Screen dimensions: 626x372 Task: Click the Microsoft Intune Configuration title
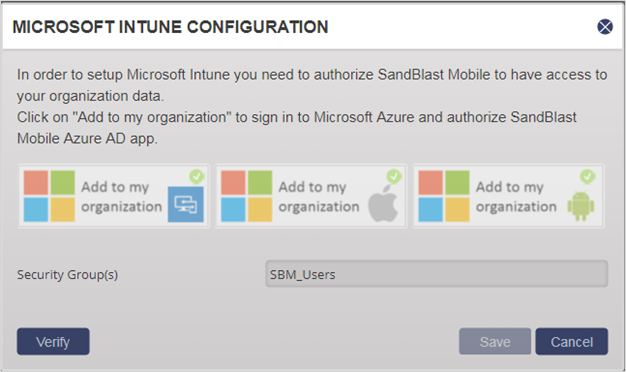tap(170, 27)
